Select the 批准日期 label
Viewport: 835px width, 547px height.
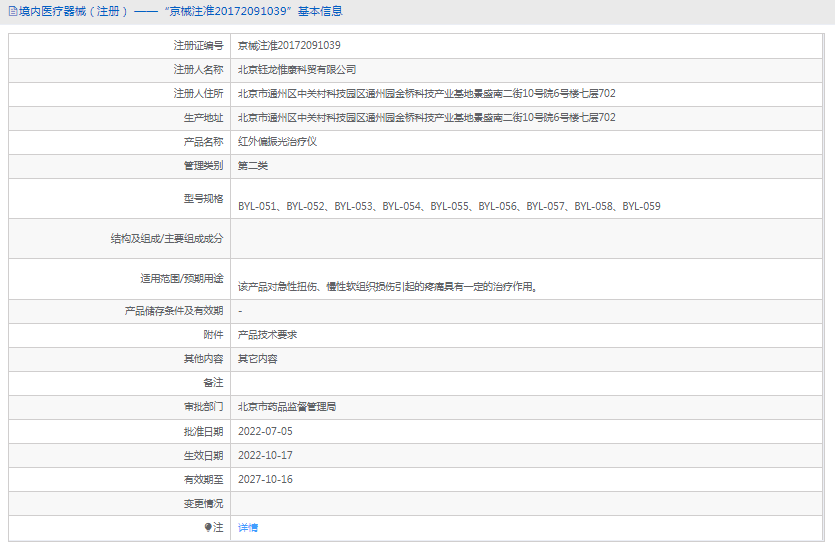click(x=203, y=431)
